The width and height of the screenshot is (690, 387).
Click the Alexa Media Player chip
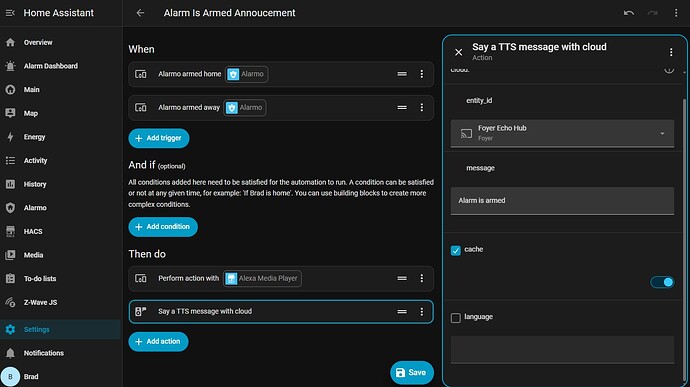pos(262,278)
